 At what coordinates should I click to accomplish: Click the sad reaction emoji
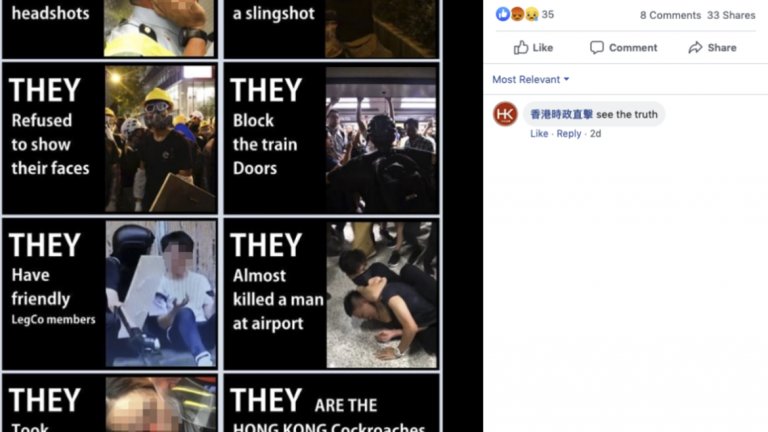[x=531, y=14]
